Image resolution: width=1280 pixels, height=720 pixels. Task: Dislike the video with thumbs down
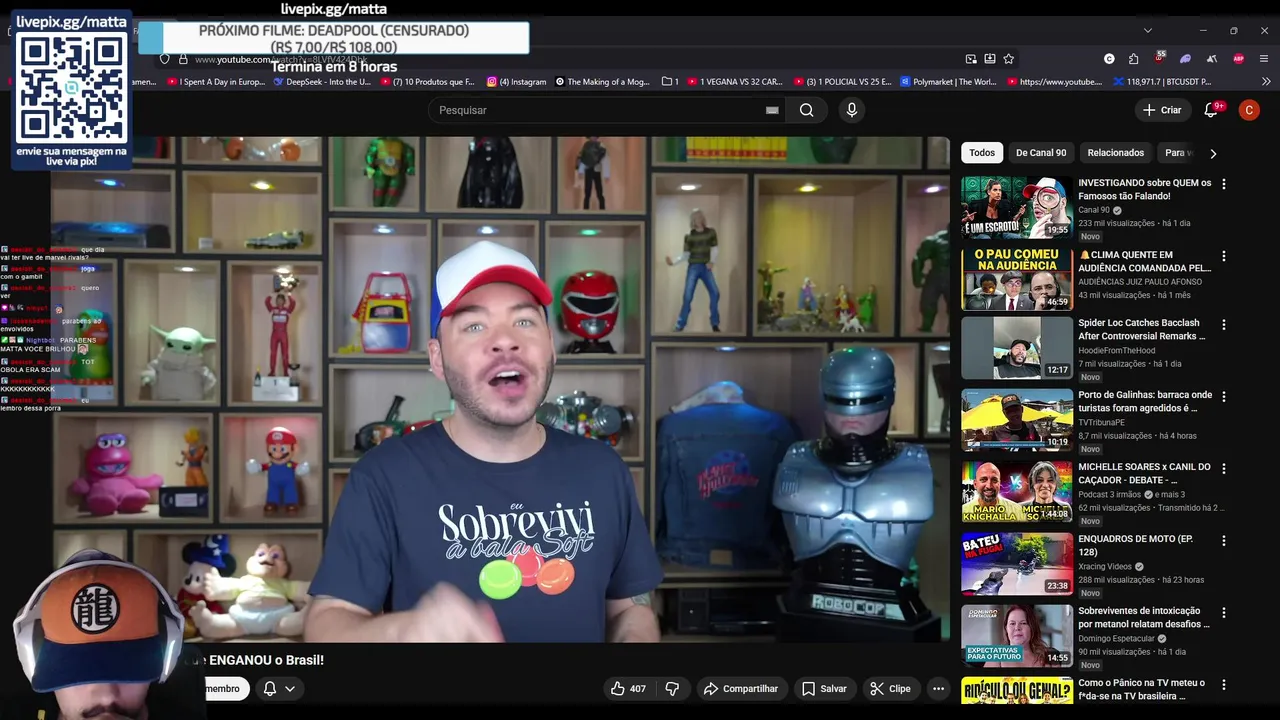(x=672, y=688)
